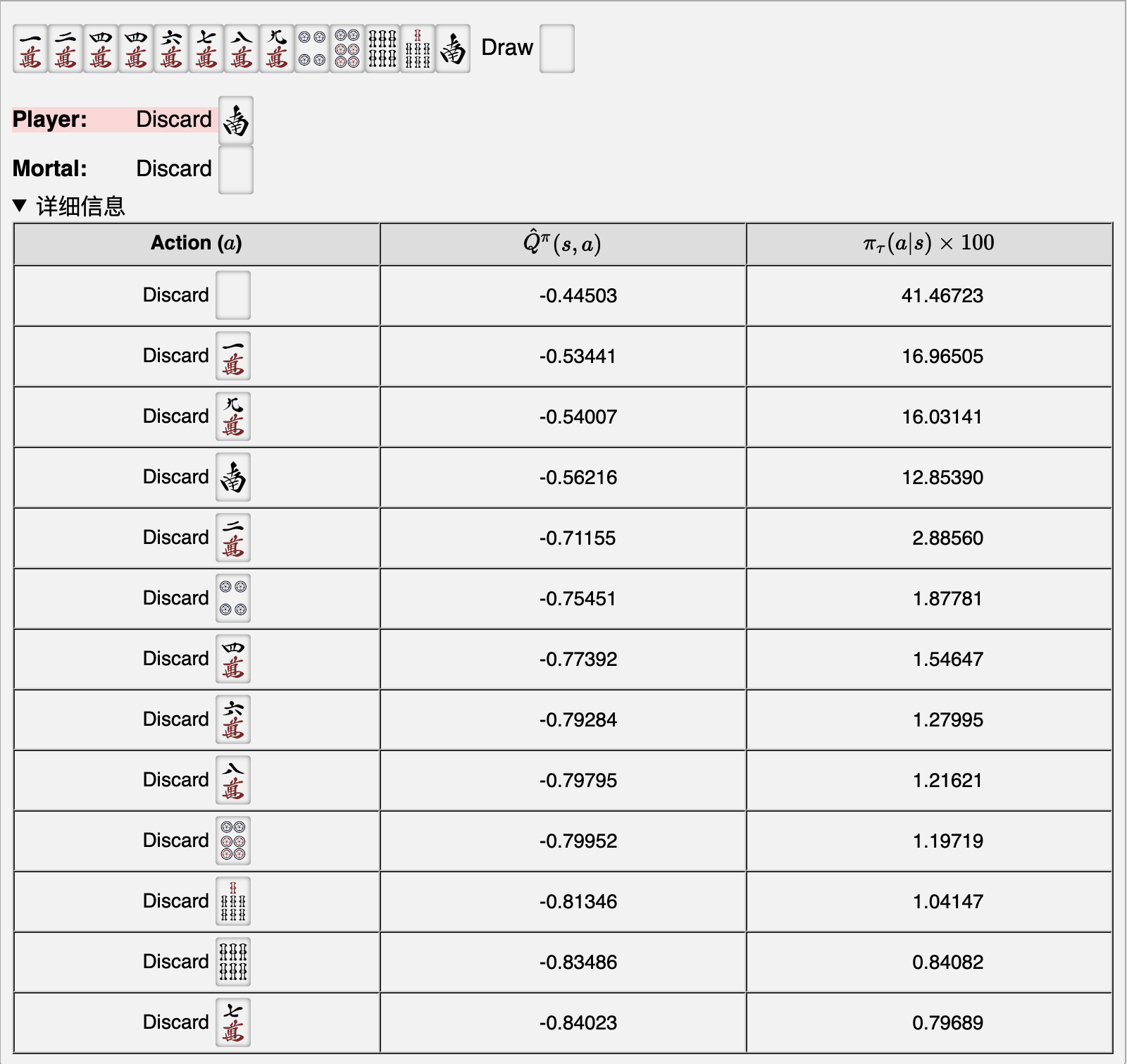
Task: Click the Q value -0.56216
Action: (x=578, y=477)
